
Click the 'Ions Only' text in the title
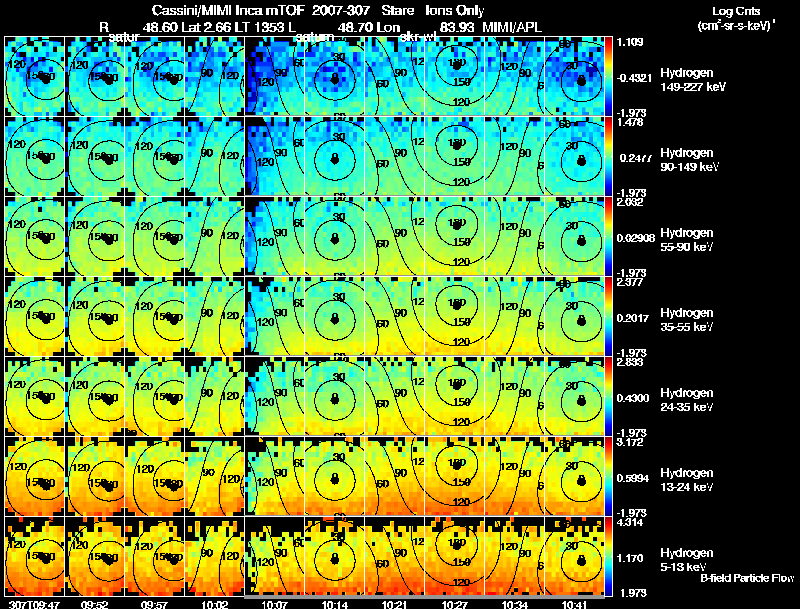tap(455, 11)
